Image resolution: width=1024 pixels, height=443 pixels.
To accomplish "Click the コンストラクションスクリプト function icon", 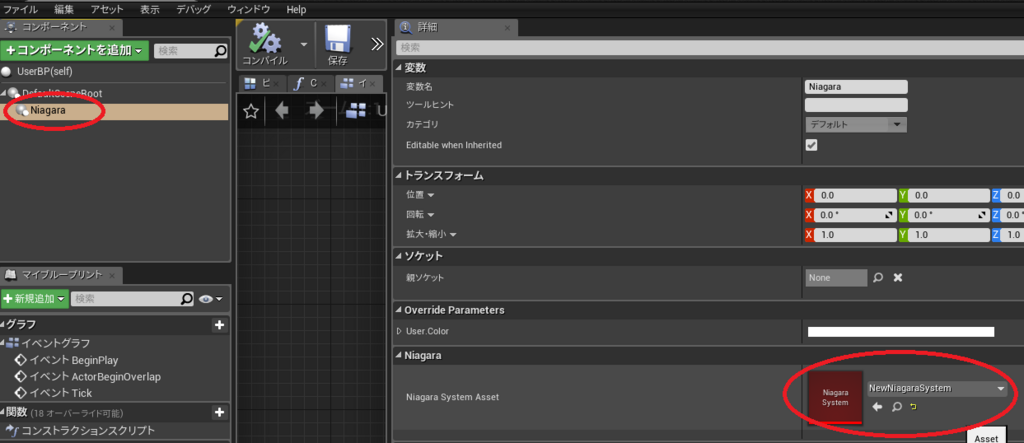I will pos(12,430).
